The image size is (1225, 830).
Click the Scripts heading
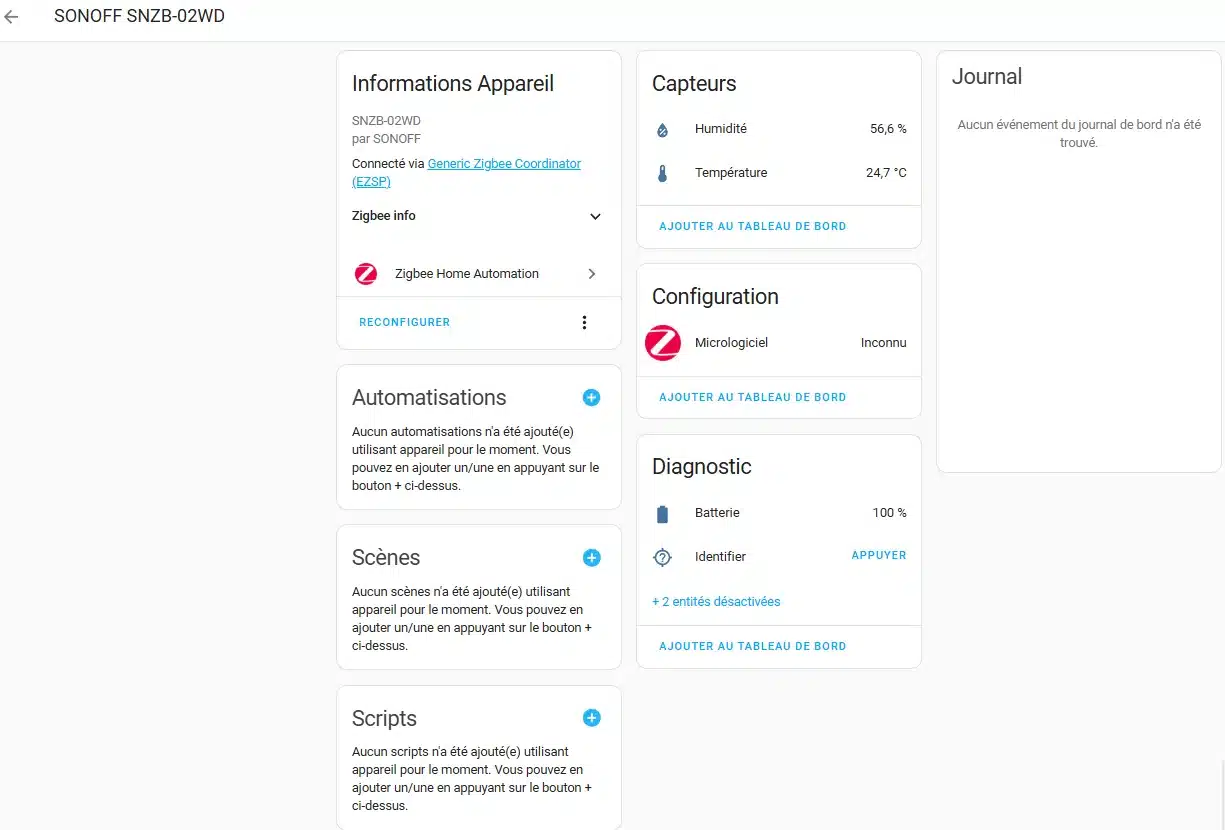(x=384, y=719)
